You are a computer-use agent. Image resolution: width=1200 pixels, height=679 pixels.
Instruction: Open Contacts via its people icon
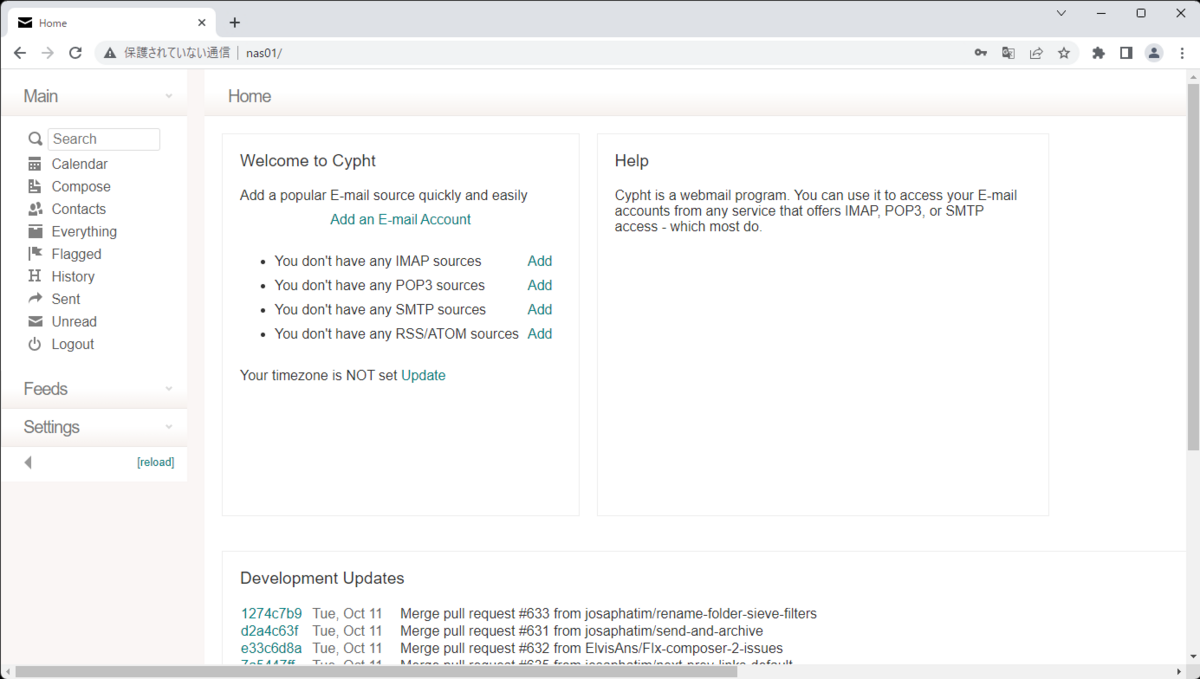(35, 209)
